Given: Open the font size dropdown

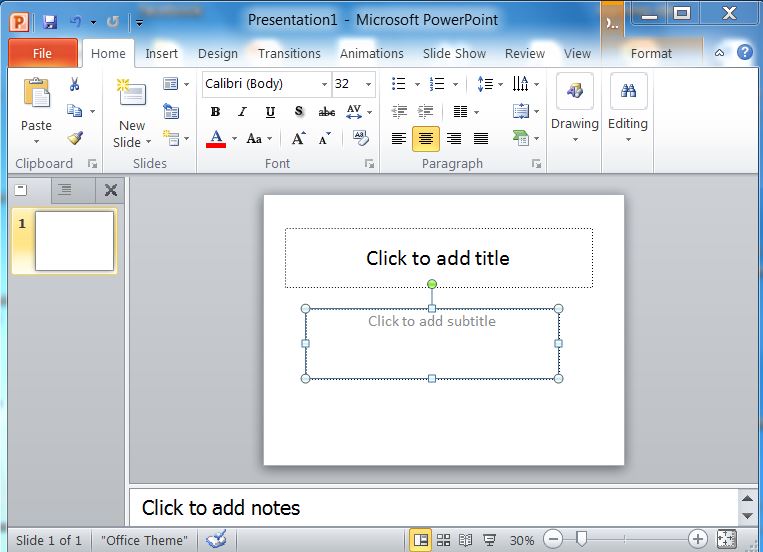Looking at the screenshot, I should click(369, 84).
